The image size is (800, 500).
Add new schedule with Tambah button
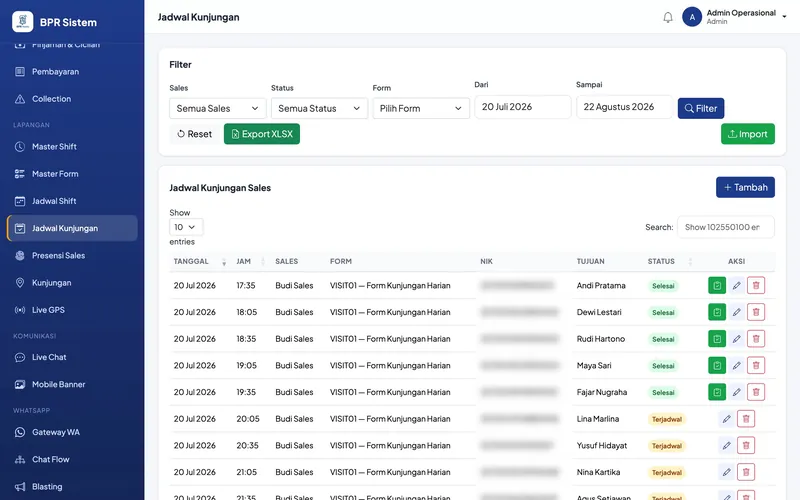745,187
